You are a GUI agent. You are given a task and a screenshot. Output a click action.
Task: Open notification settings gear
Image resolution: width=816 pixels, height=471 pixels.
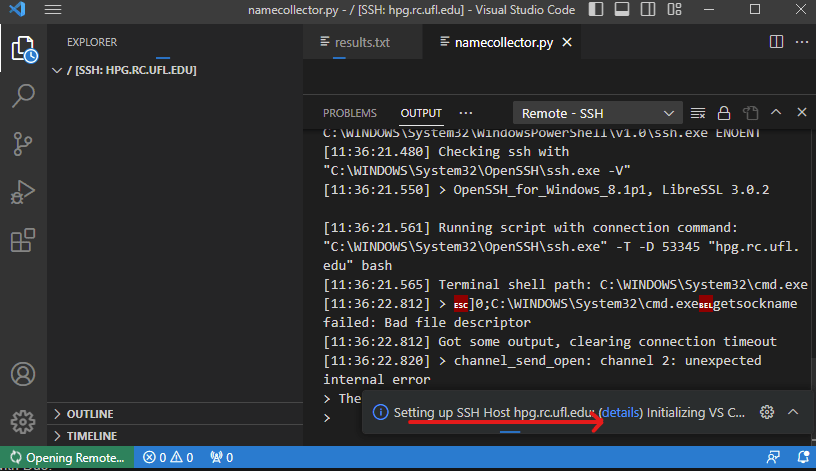[767, 412]
